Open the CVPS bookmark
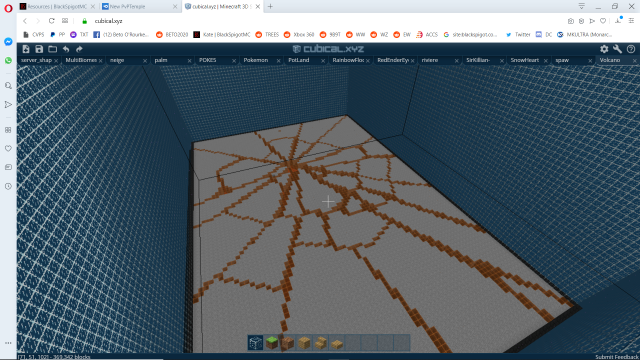Viewport: 640px width, 360px height. [34, 35]
